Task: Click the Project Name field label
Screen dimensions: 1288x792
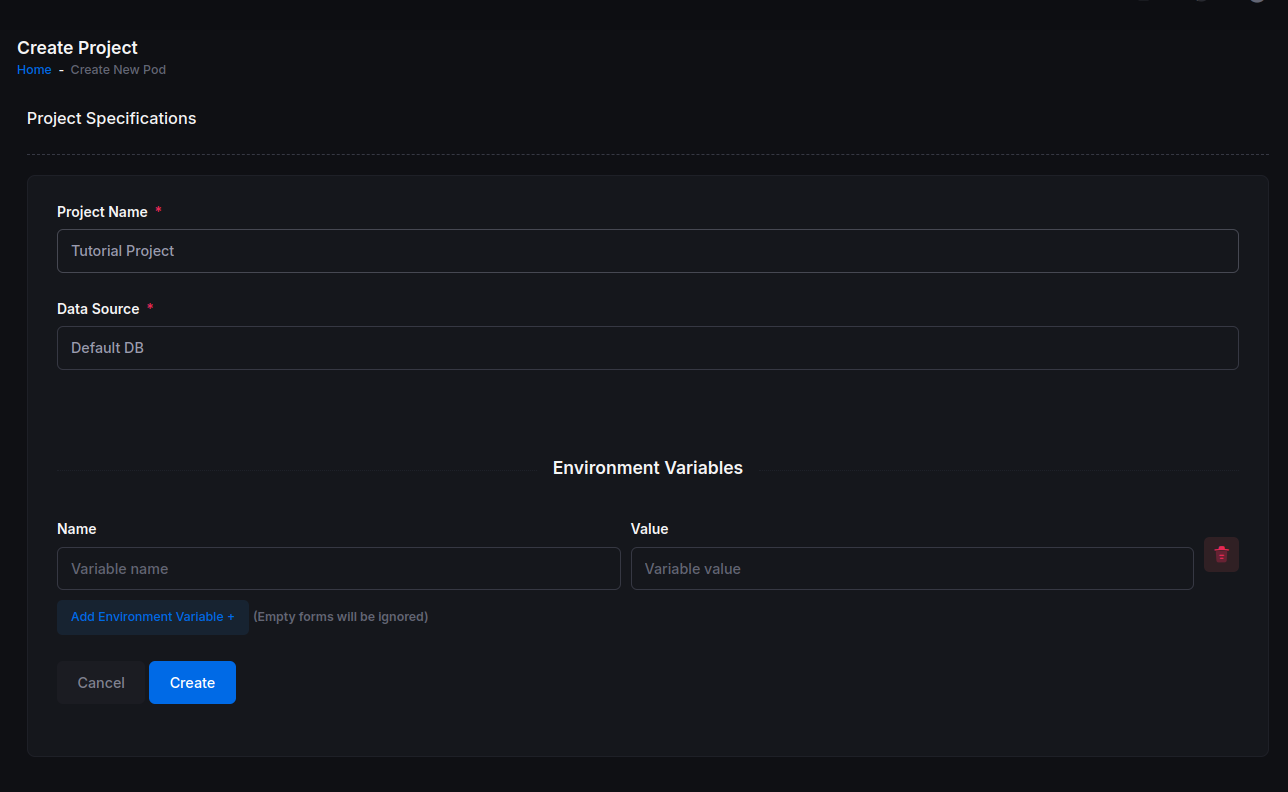Action: point(102,212)
